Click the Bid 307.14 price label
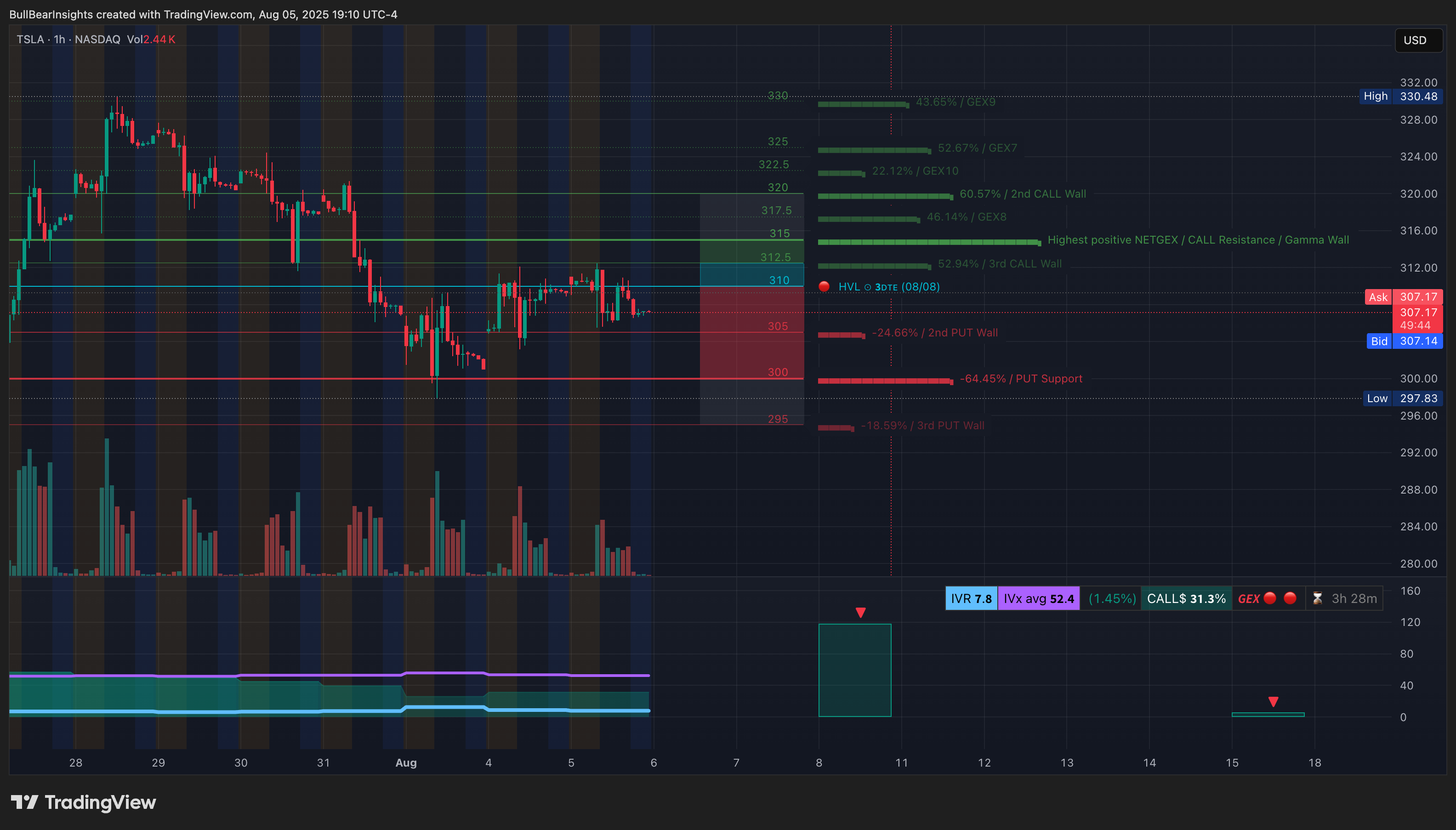 tap(1405, 341)
